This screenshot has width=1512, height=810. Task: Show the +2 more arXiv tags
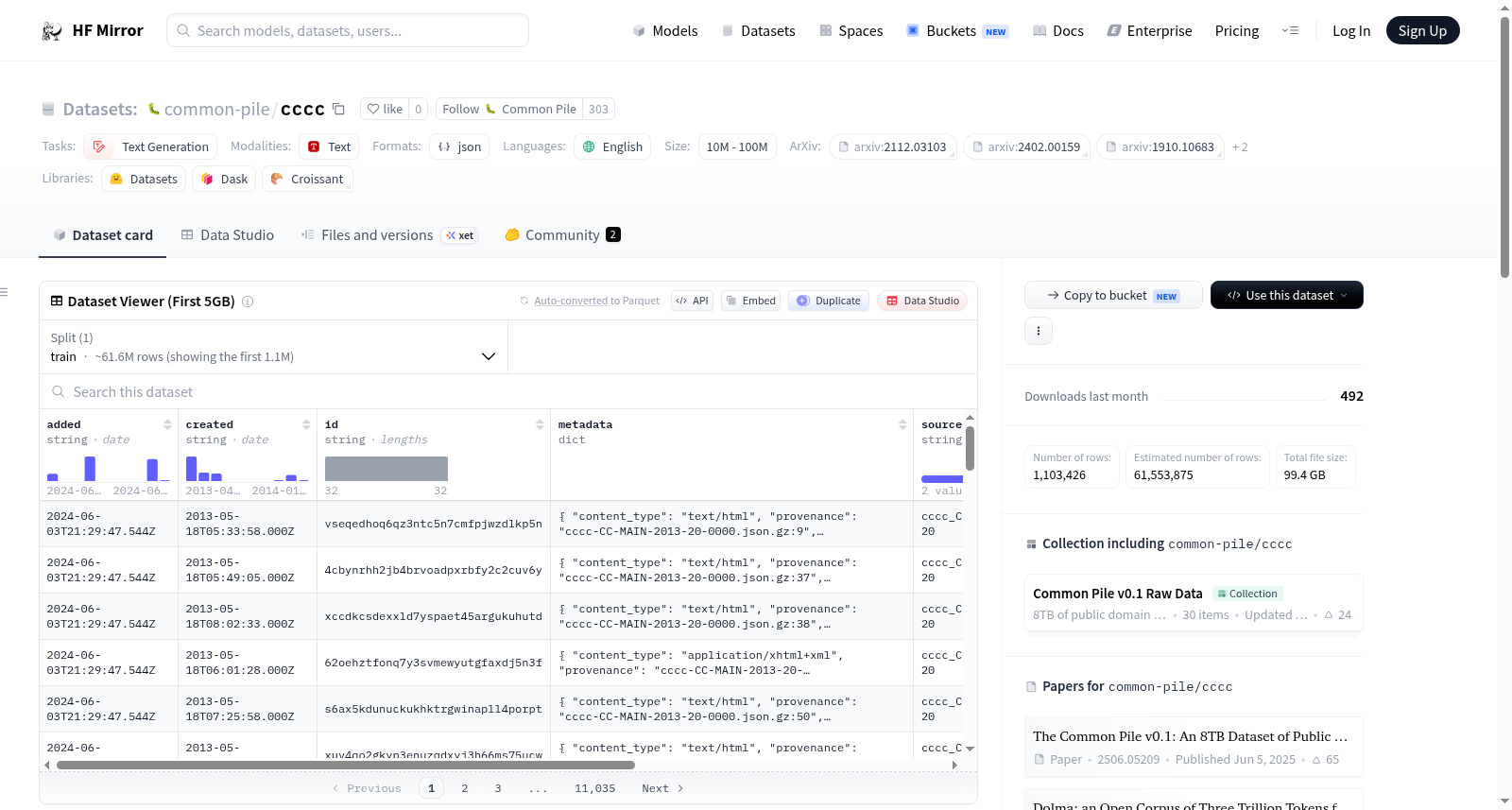pos(1240,147)
